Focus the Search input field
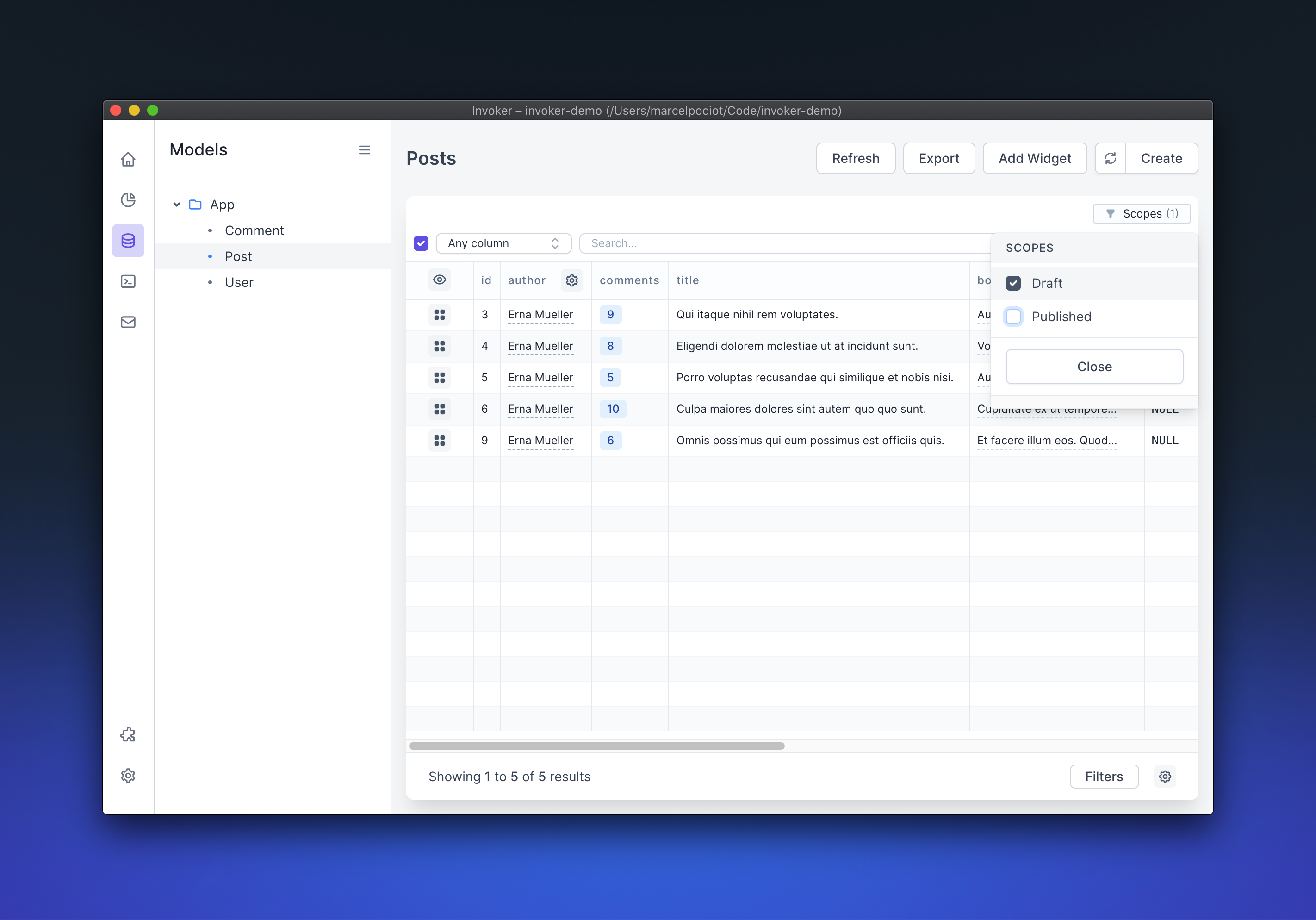The height and width of the screenshot is (920, 1316). [x=785, y=243]
